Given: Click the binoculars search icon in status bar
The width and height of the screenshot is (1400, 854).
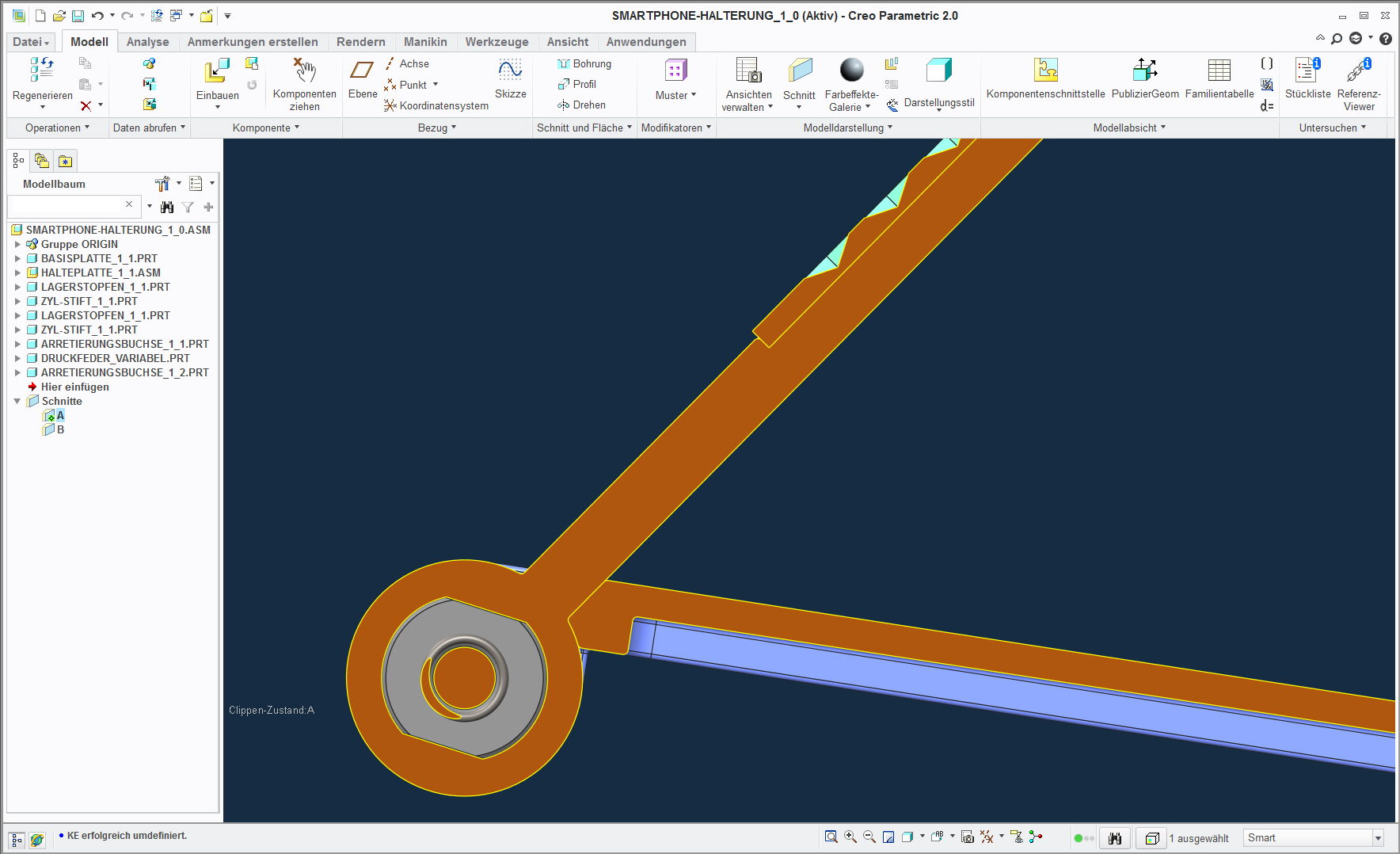Looking at the screenshot, I should pos(1115,838).
